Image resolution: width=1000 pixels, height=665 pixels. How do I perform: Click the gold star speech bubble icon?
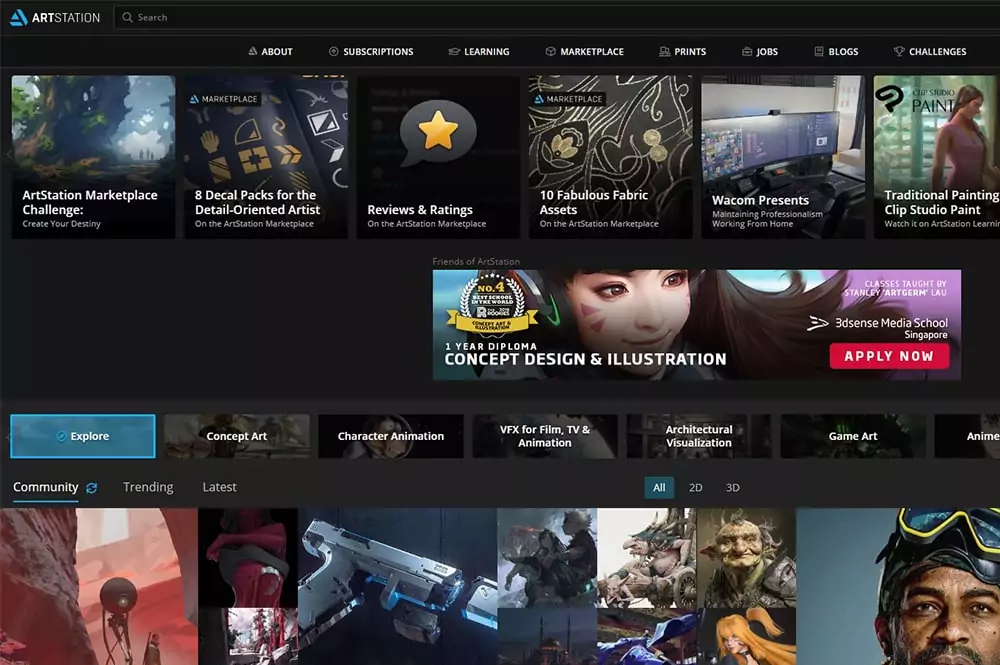[x=438, y=132]
